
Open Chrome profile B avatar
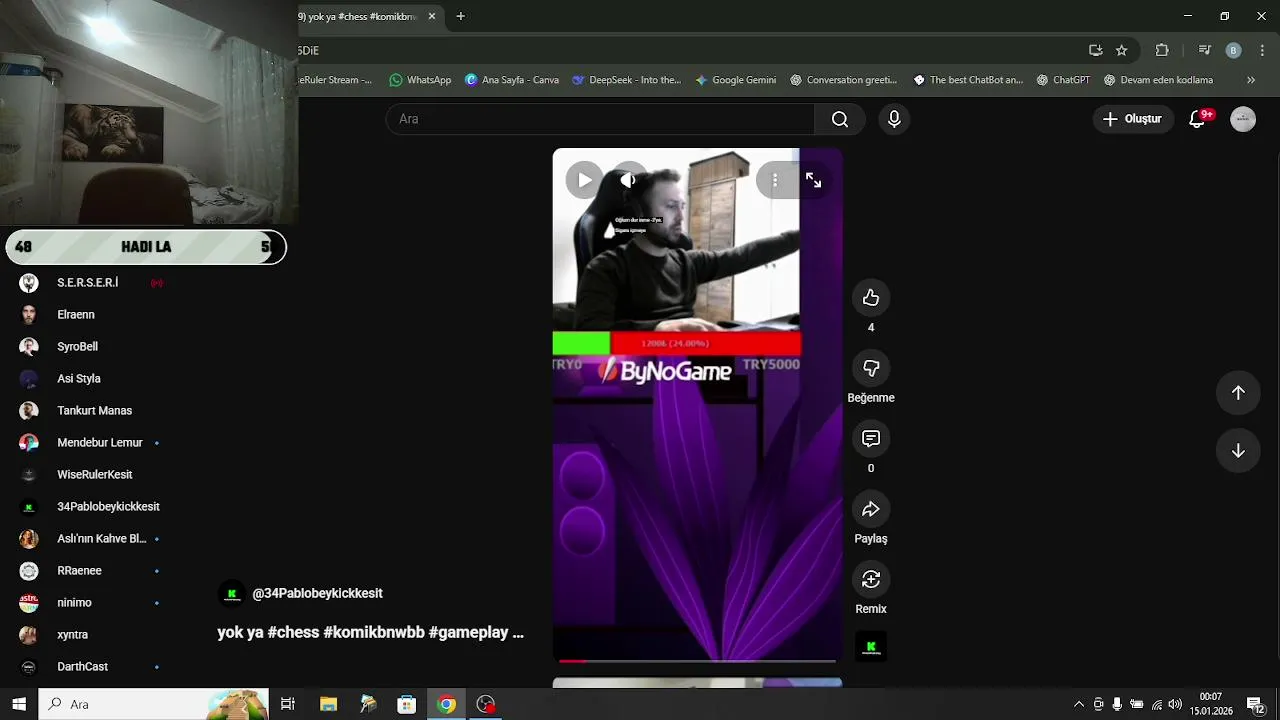coord(1233,50)
